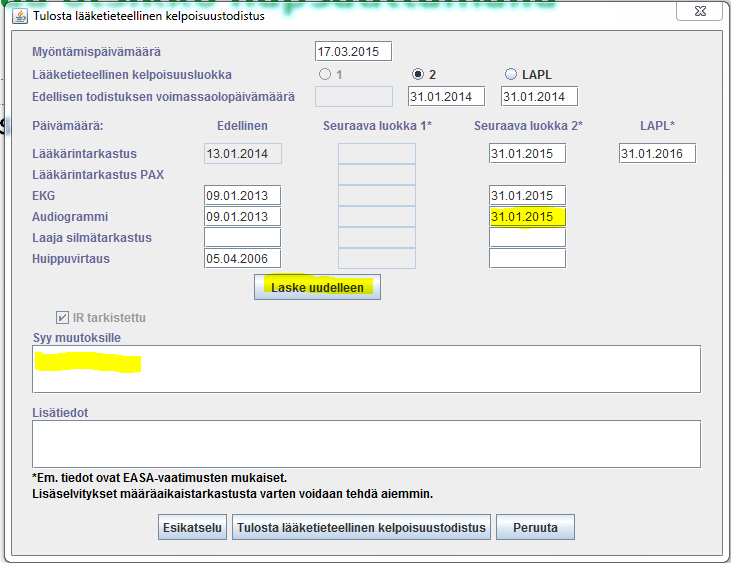Screen dimensions: 731x563
Task: Click Lääkärintarkastus Seuraava luokka 2 date field
Action: point(527,153)
